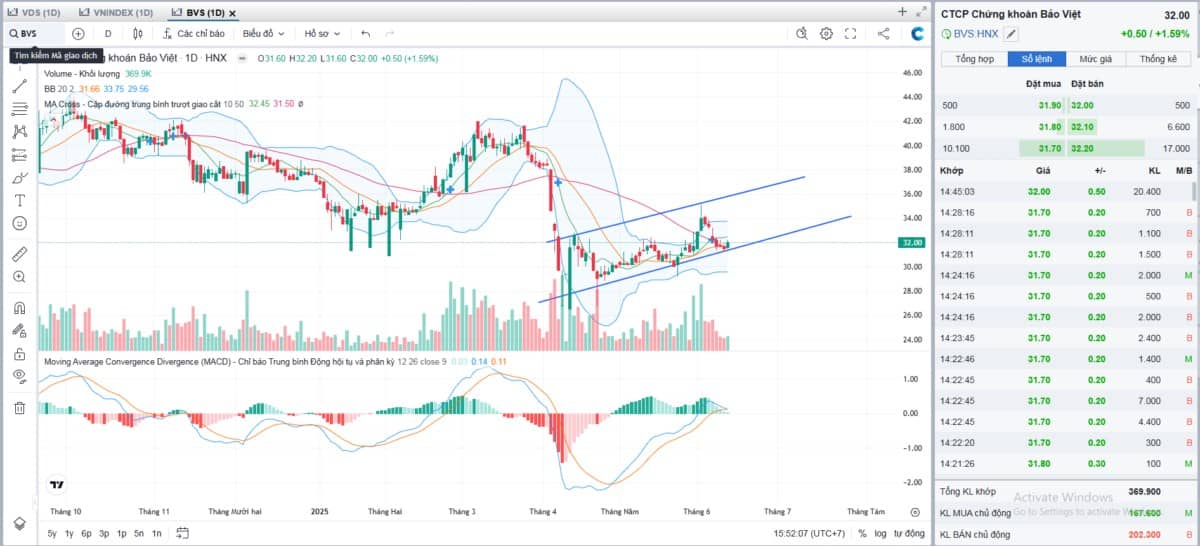Select the brush drawing tool
The height and width of the screenshot is (546, 1200).
(x=19, y=177)
